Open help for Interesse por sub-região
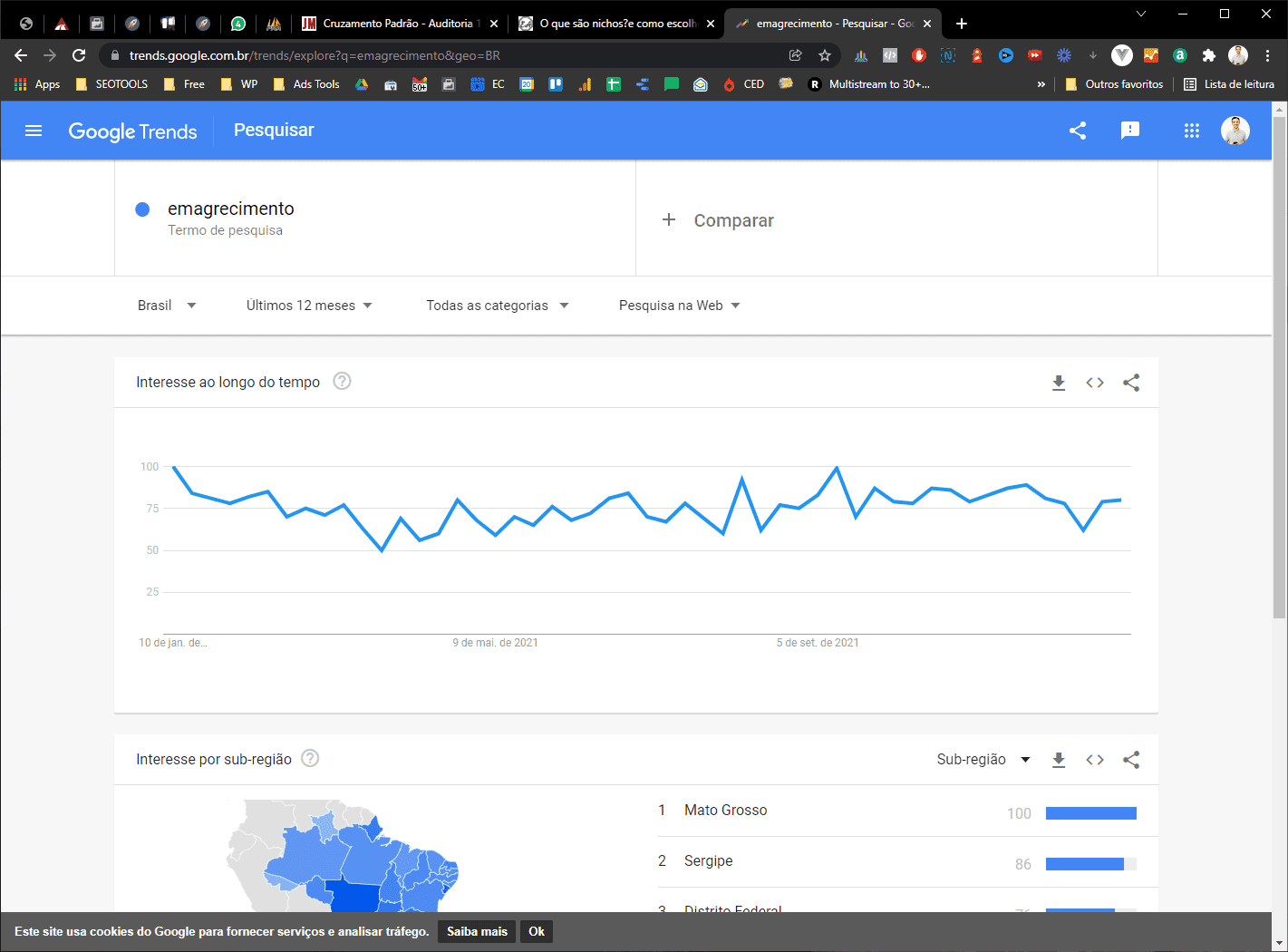 click(310, 758)
